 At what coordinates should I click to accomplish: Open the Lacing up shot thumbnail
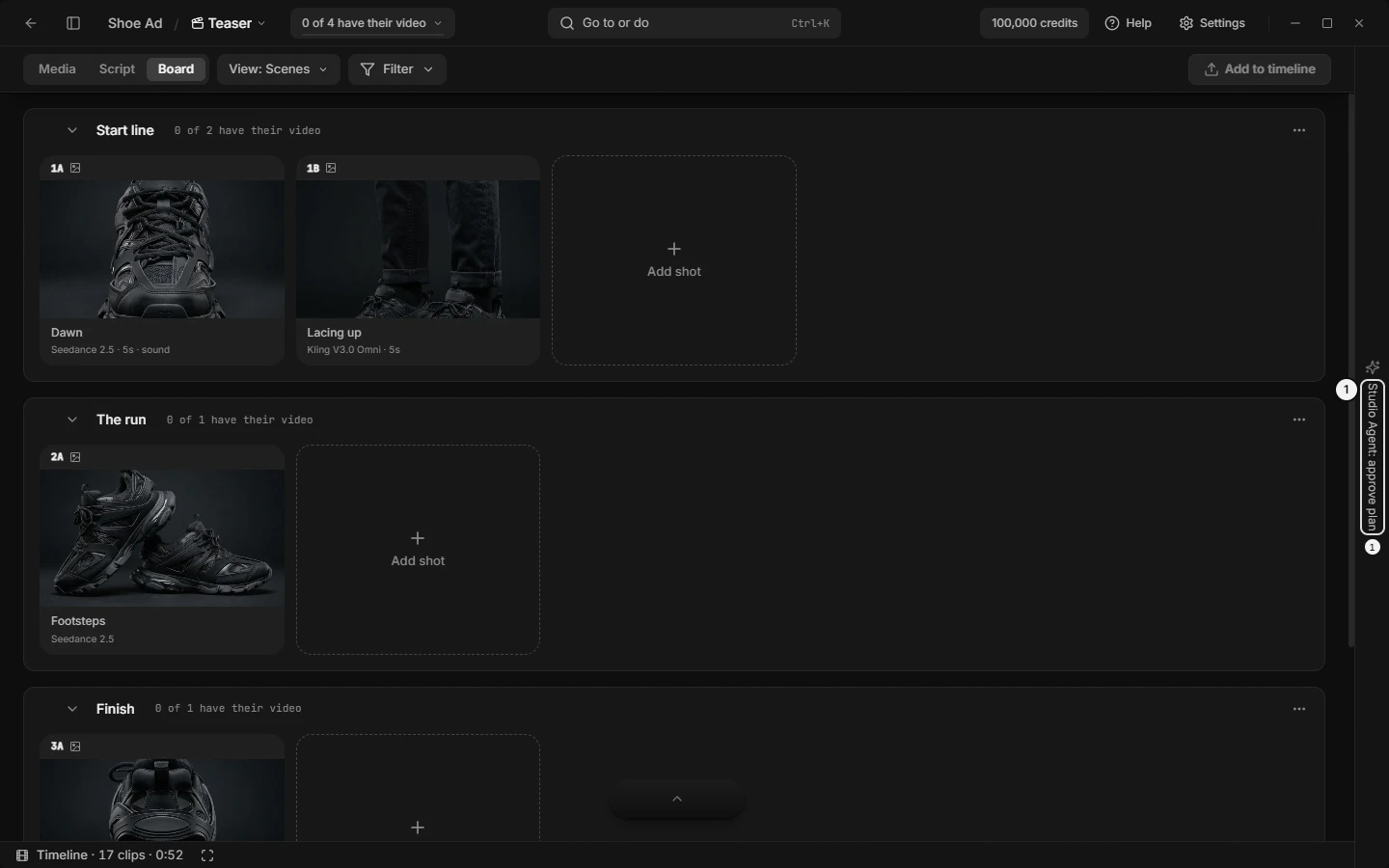click(418, 249)
